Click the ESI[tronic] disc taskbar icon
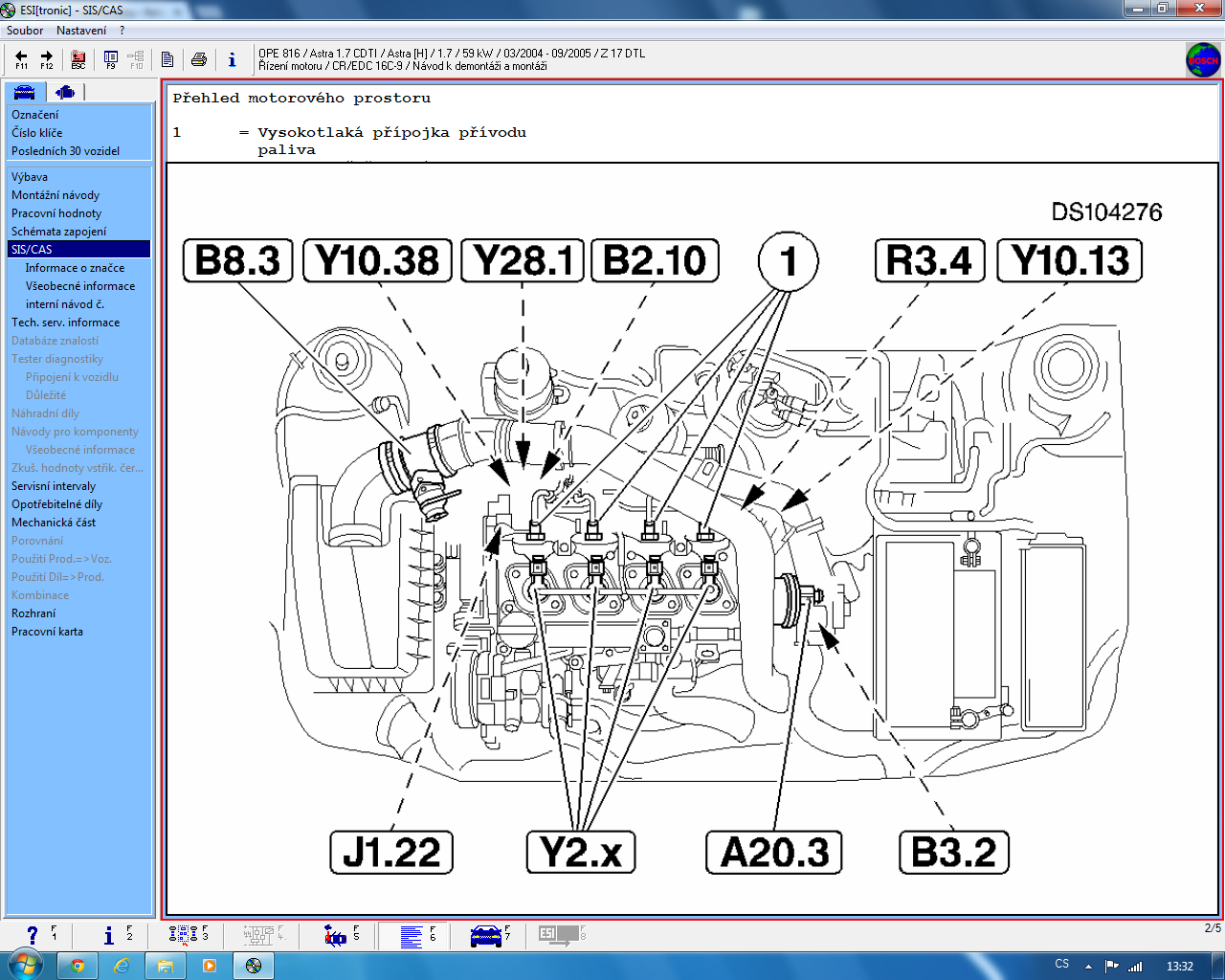The width and height of the screenshot is (1225, 980). 254,966
